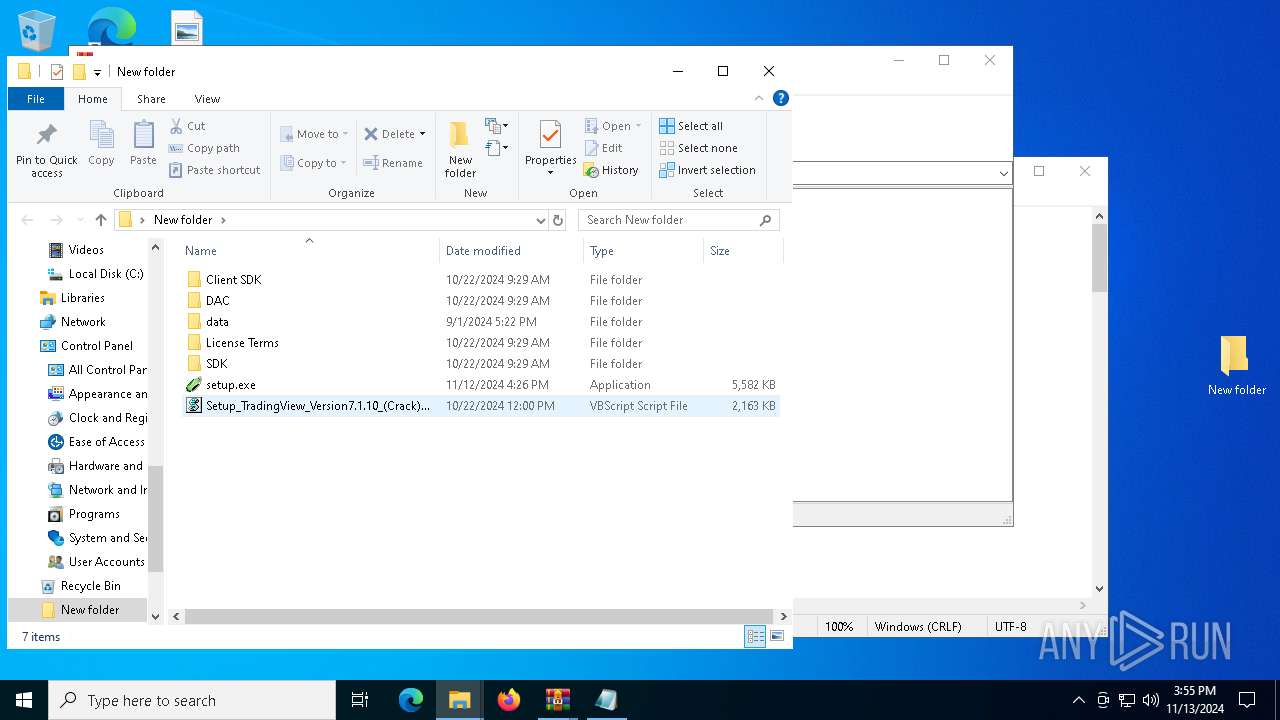Open Microsoft Edge from taskbar
Image resolution: width=1280 pixels, height=720 pixels.
[x=411, y=700]
